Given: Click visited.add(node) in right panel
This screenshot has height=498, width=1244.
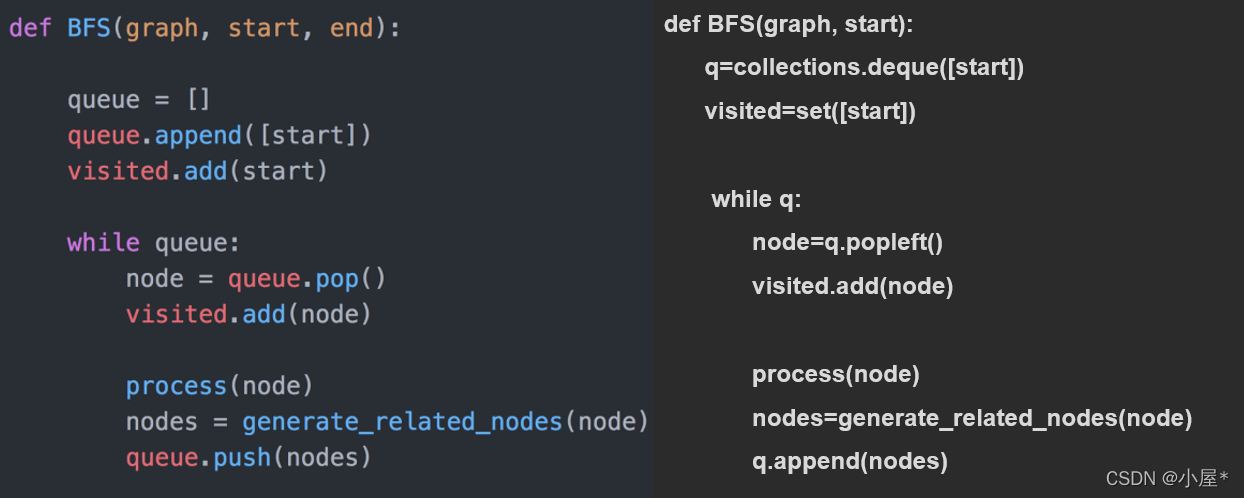Looking at the screenshot, I should pos(852,287).
